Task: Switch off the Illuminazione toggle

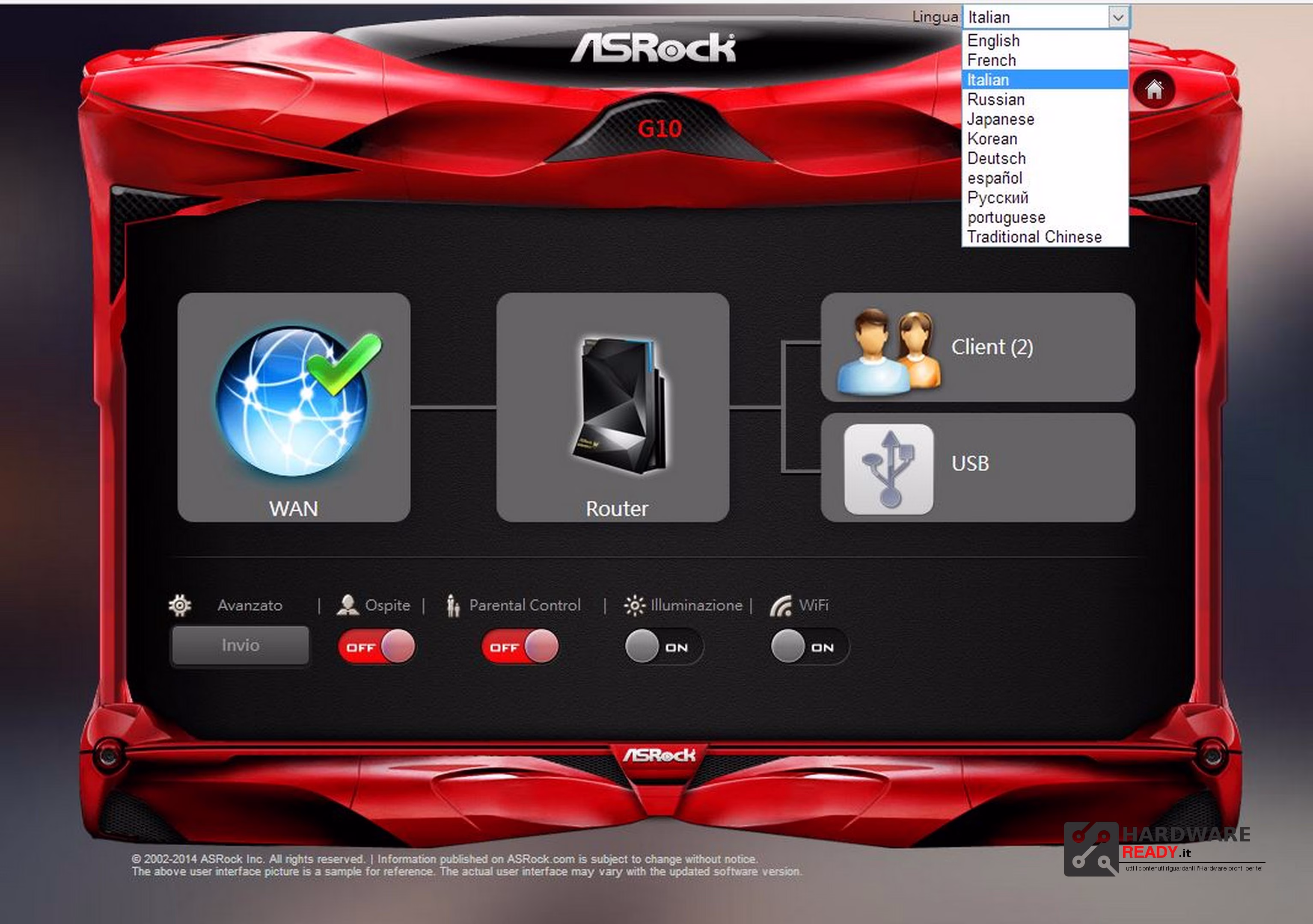Action: click(x=664, y=647)
